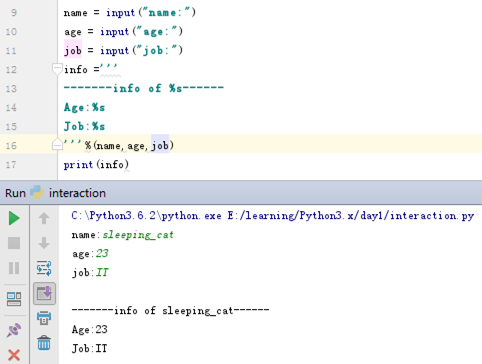
Task: Click the "Age:23" output line
Action: tap(90, 330)
